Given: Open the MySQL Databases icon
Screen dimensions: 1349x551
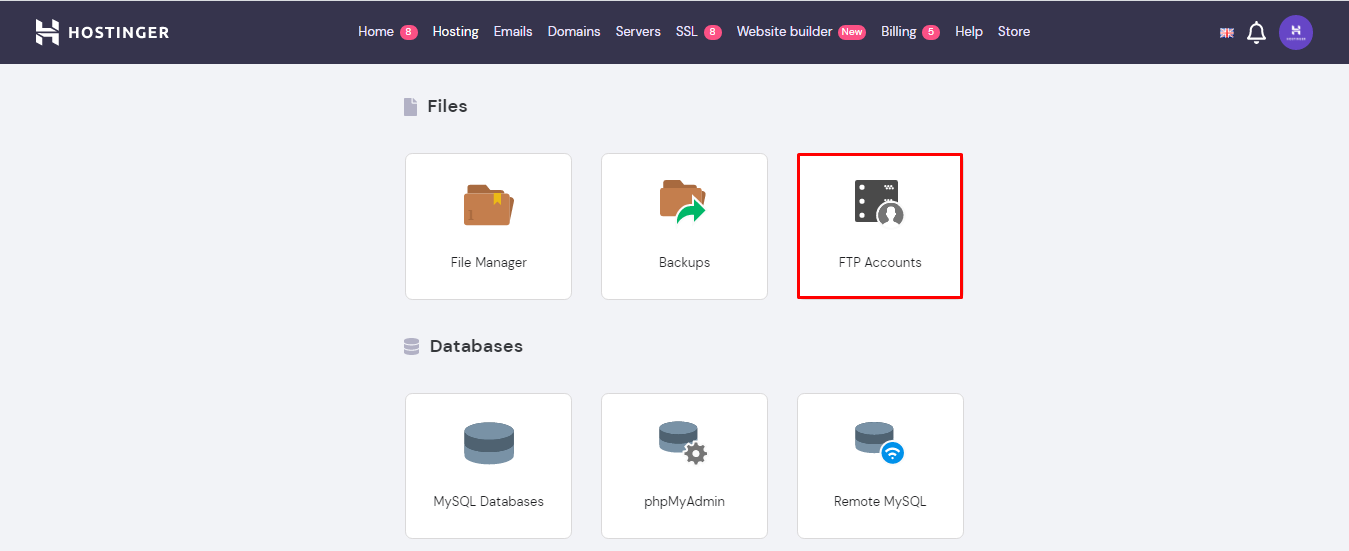Looking at the screenshot, I should click(x=489, y=443).
